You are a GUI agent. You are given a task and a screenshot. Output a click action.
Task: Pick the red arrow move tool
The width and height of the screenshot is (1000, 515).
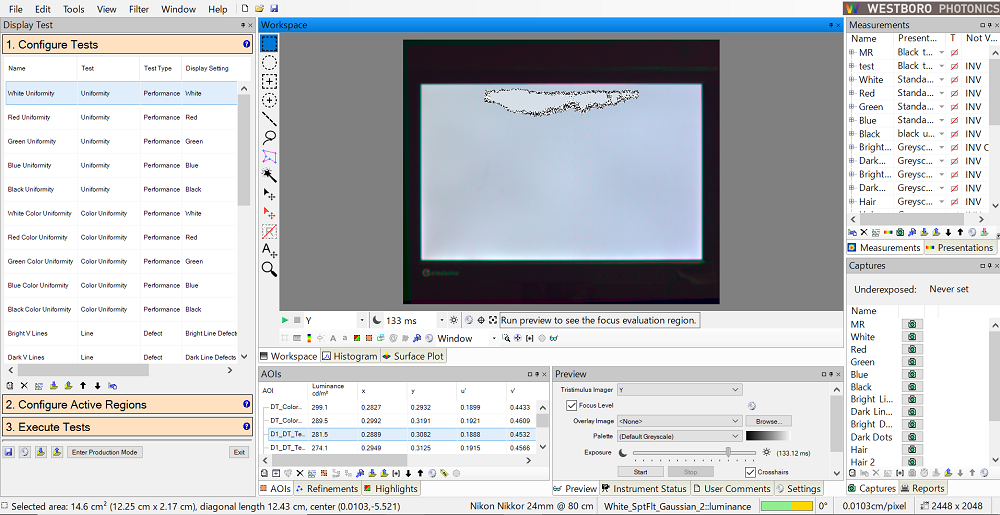coord(269,213)
